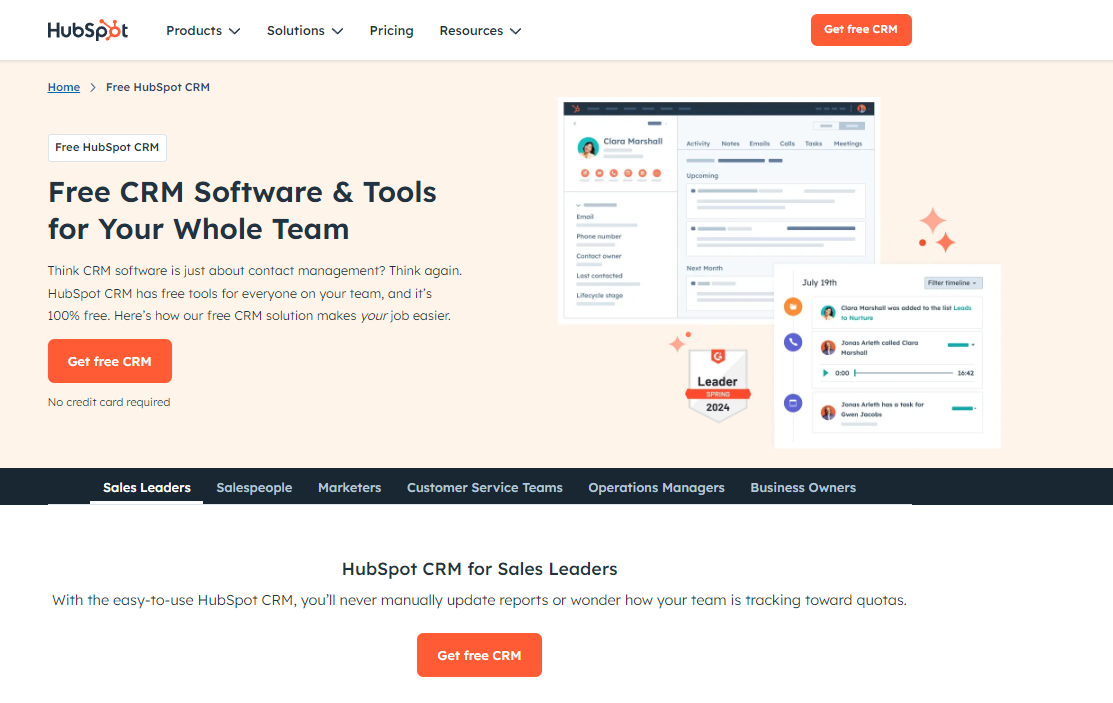
Task: Click the Lifecycle stage field label
Action: point(599,295)
